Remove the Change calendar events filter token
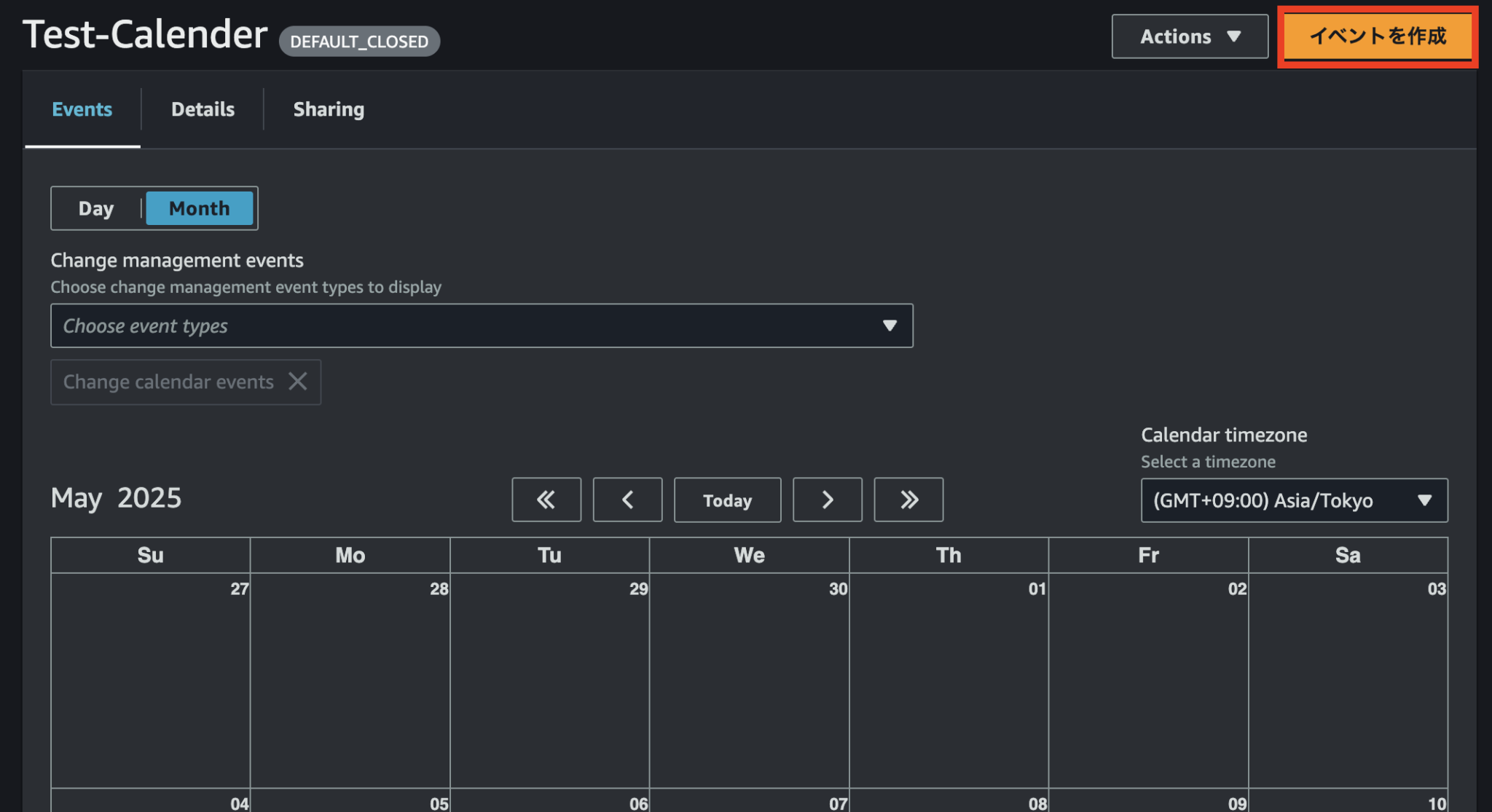Viewport: 1492px width, 812px height. 297,381
